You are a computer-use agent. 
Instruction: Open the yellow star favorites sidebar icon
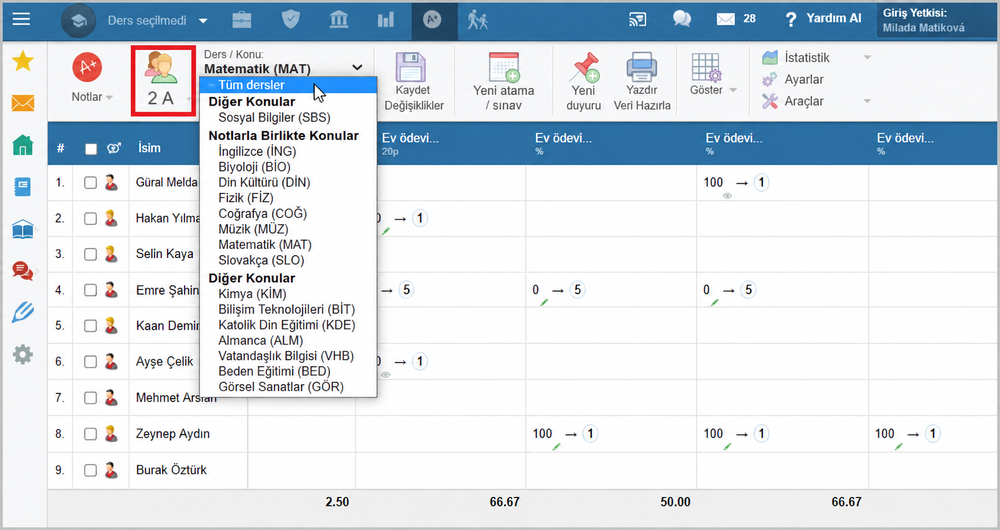pos(23,62)
